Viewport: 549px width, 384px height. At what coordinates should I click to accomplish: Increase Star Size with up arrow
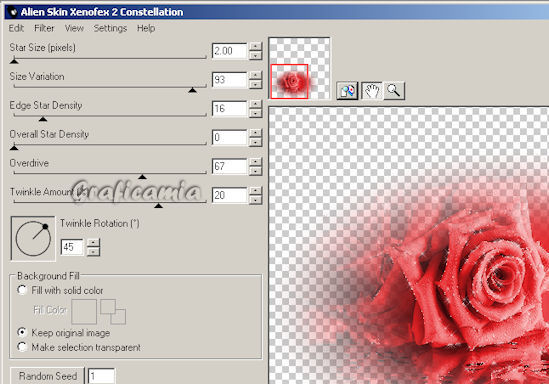(x=256, y=47)
